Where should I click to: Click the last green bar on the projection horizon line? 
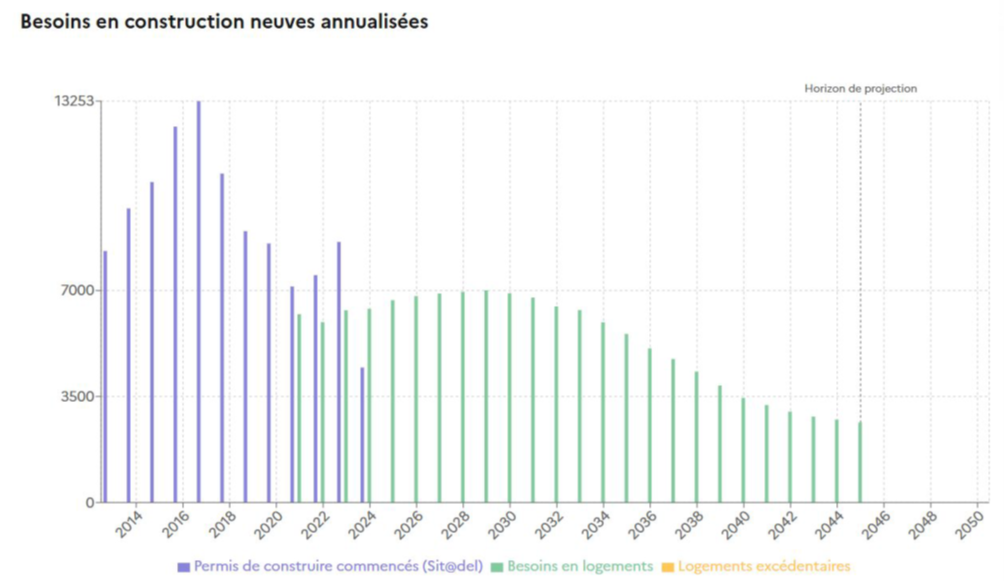(859, 461)
